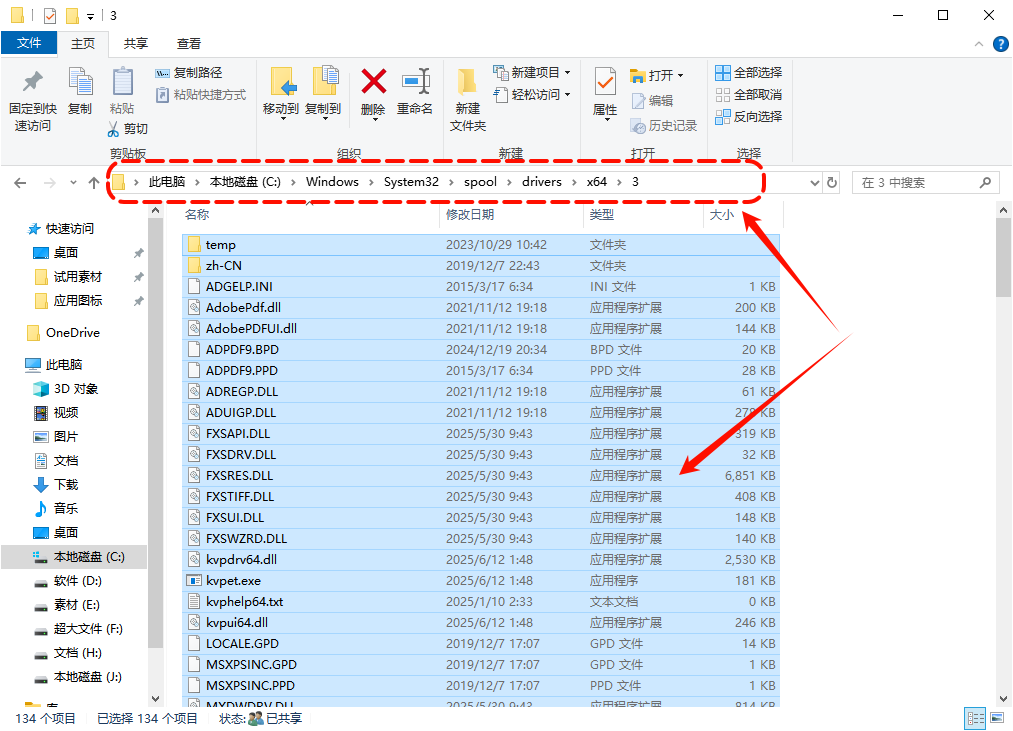Open Properties (属性) icon in ribbon
The image size is (1013, 731).
coord(605,82)
